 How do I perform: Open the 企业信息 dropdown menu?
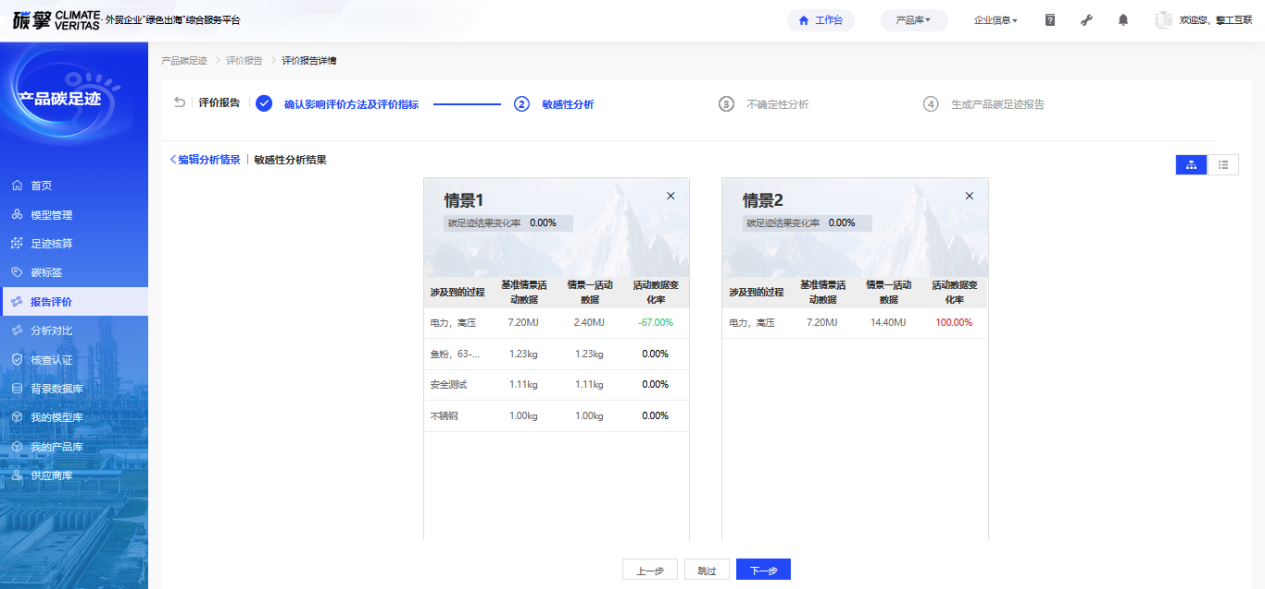(x=995, y=20)
